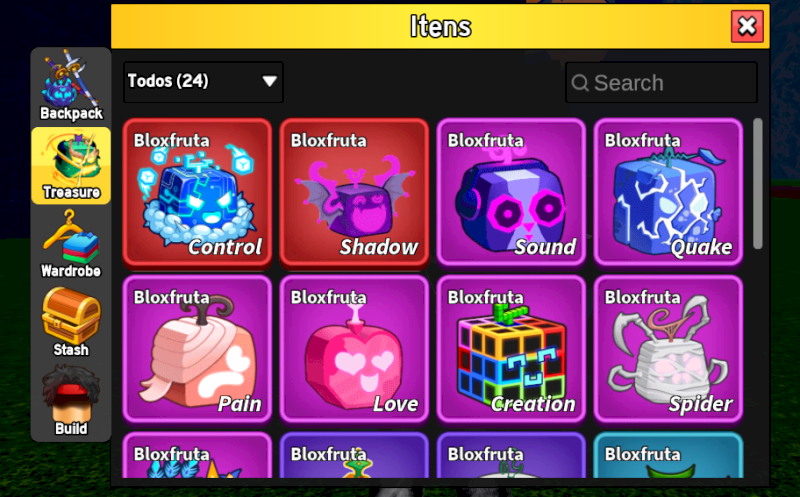Click the white dropdown arrow
This screenshot has width=800, height=497.
pos(269,81)
